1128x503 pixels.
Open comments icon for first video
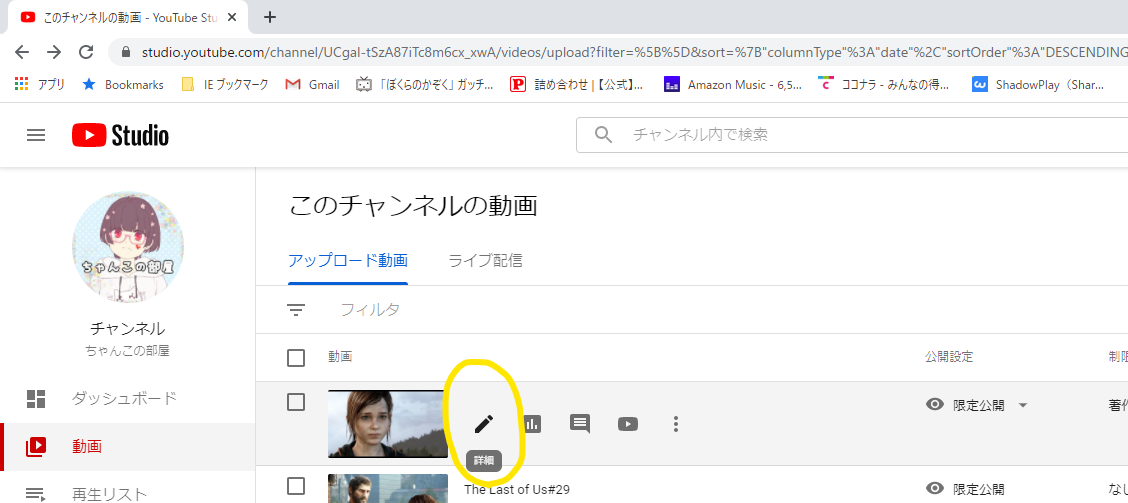[x=580, y=424]
